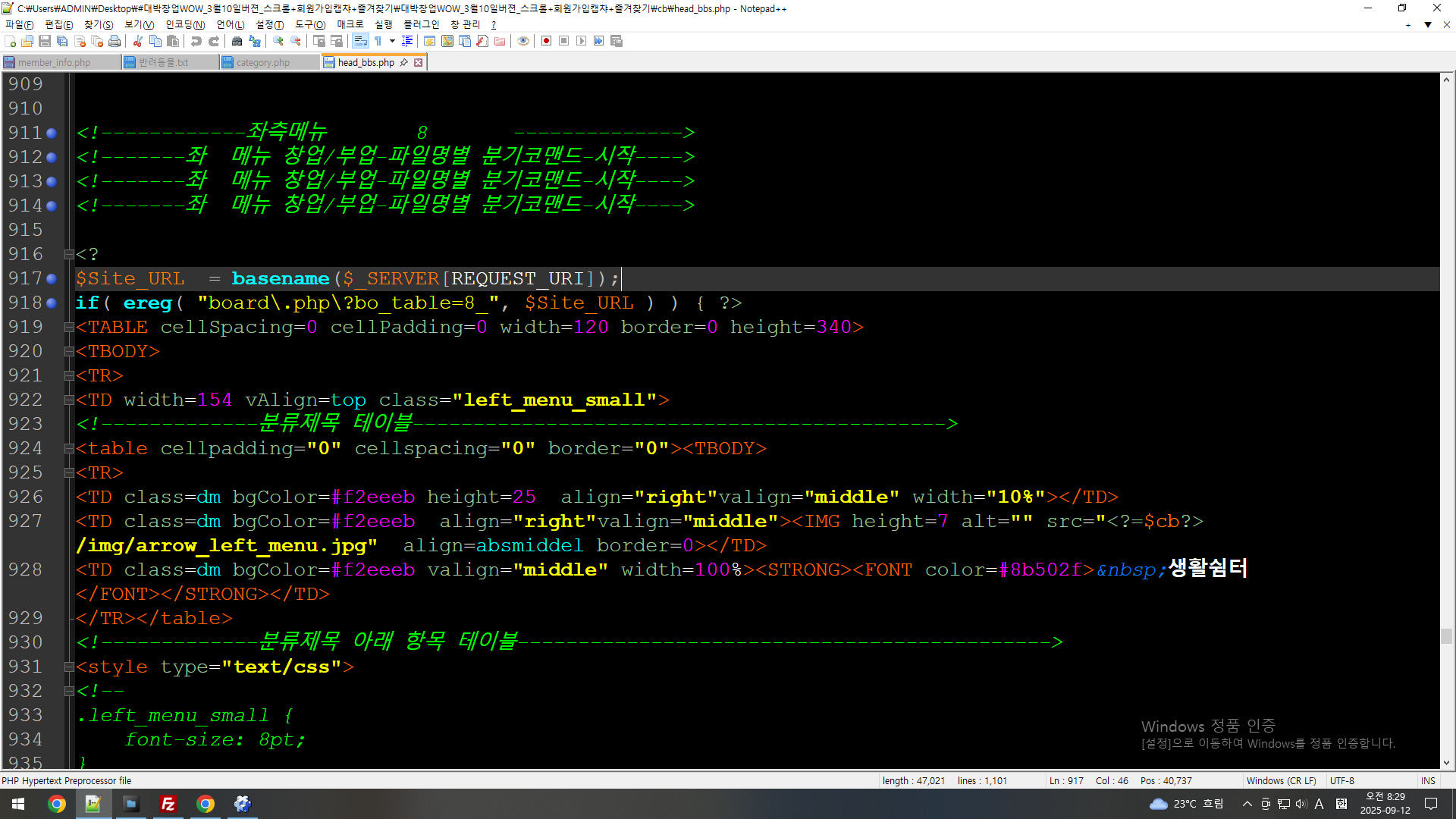Toggle the Monitoring eye icon
Image resolution: width=1456 pixels, height=819 pixels.
523,41
